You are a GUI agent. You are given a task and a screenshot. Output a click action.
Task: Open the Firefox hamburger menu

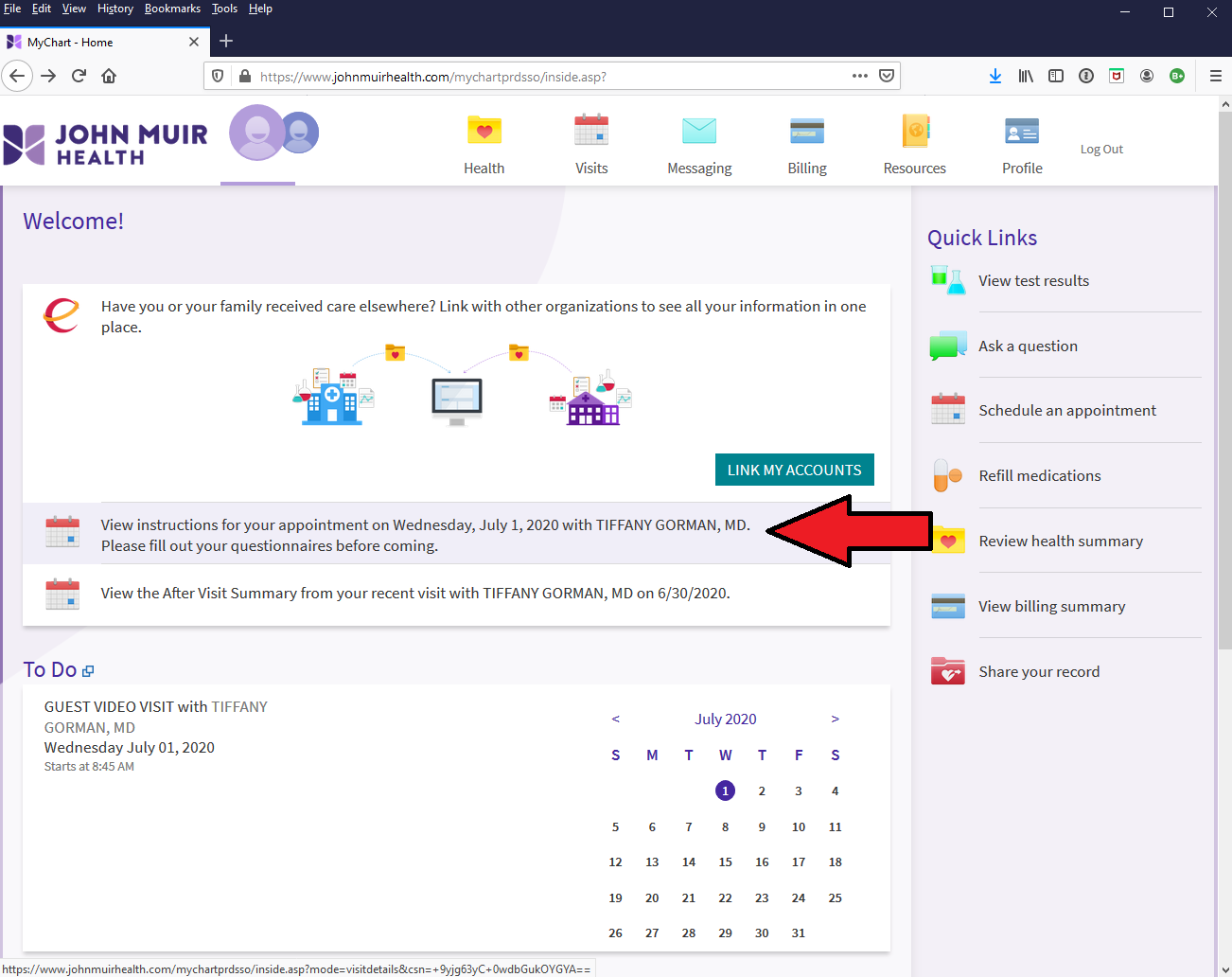tap(1216, 76)
